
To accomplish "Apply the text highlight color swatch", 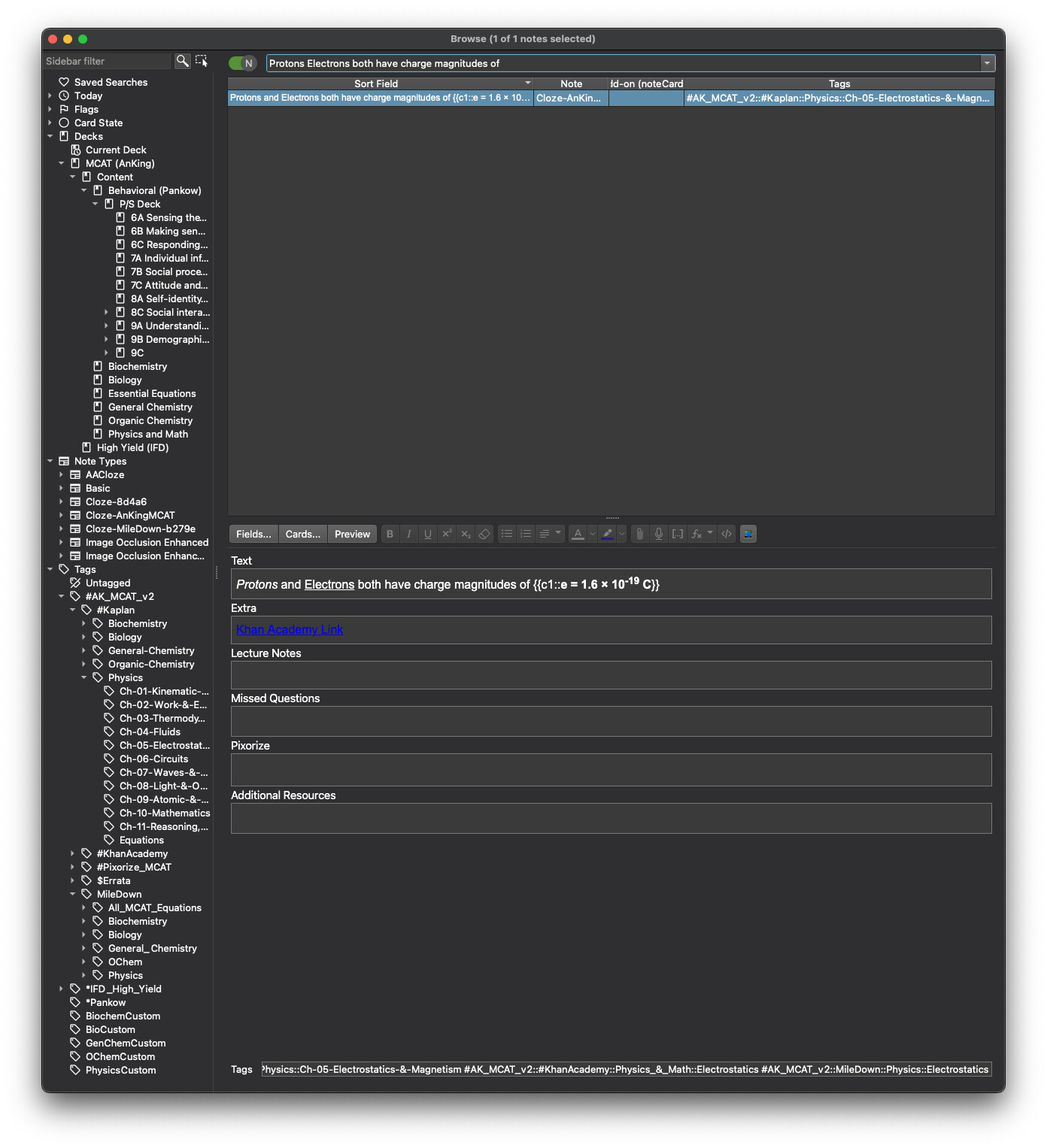I will [x=608, y=534].
